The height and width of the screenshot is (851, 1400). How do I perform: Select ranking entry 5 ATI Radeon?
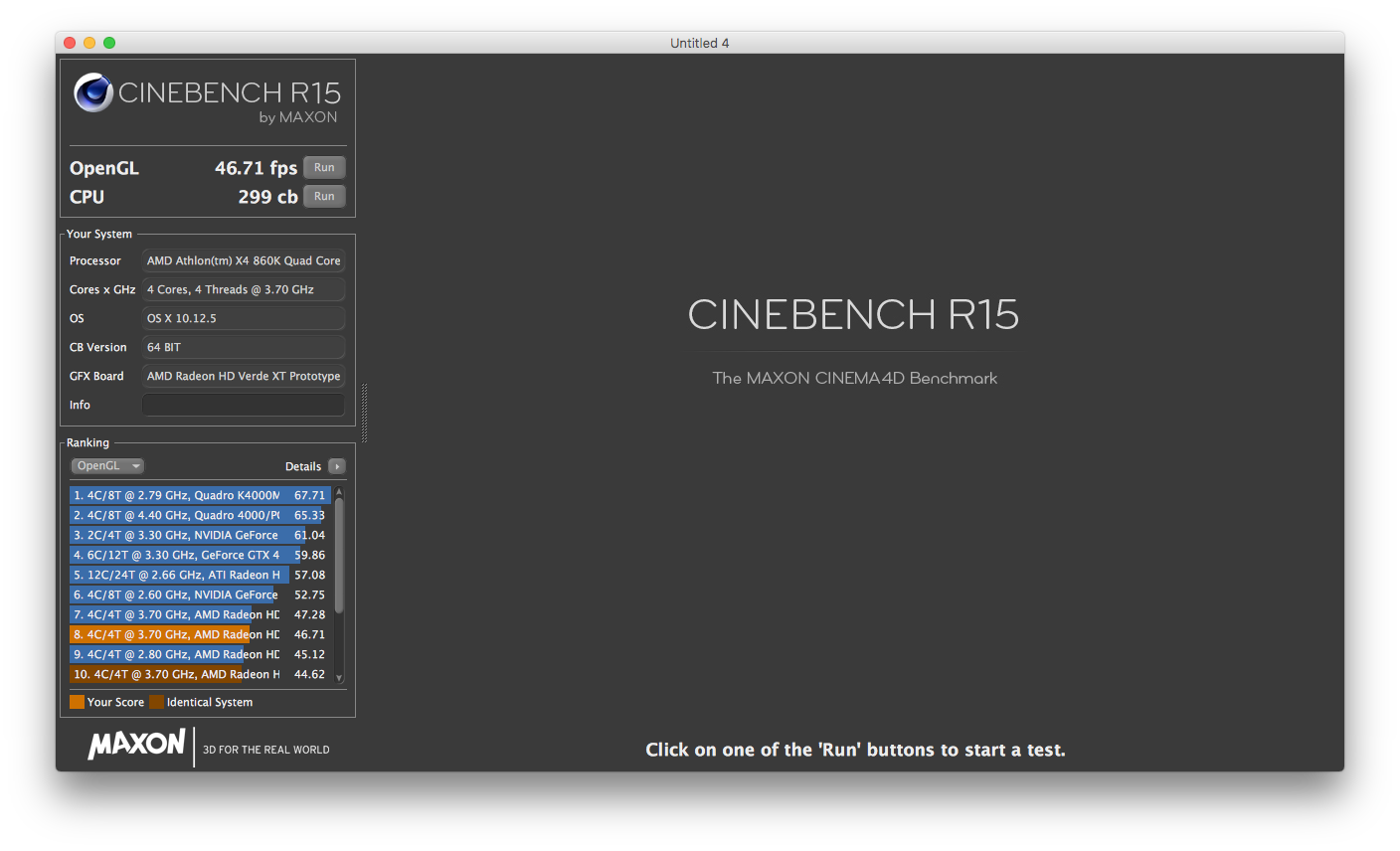pyautogui.click(x=199, y=575)
